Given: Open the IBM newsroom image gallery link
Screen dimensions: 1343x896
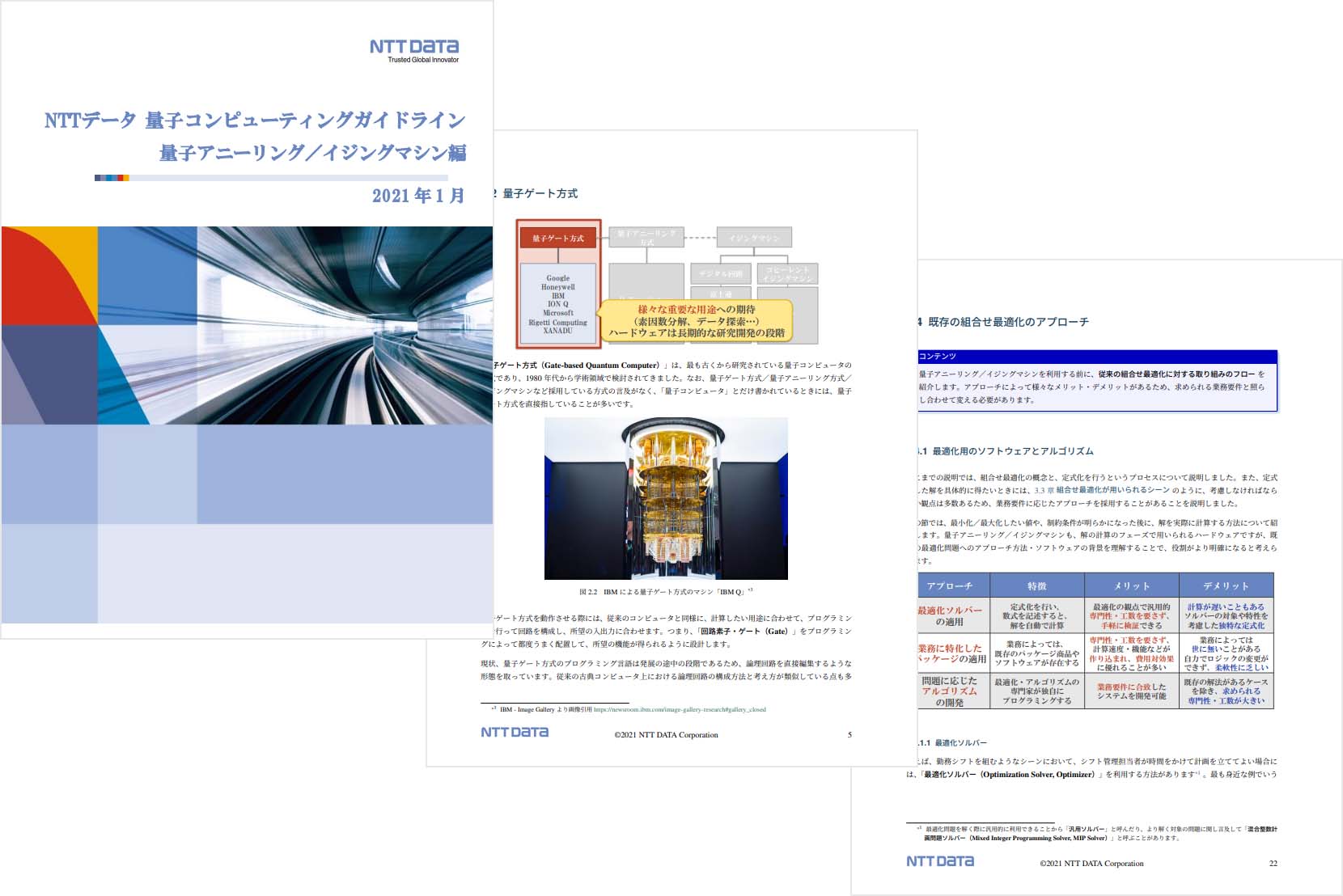Looking at the screenshot, I should coord(679,710).
